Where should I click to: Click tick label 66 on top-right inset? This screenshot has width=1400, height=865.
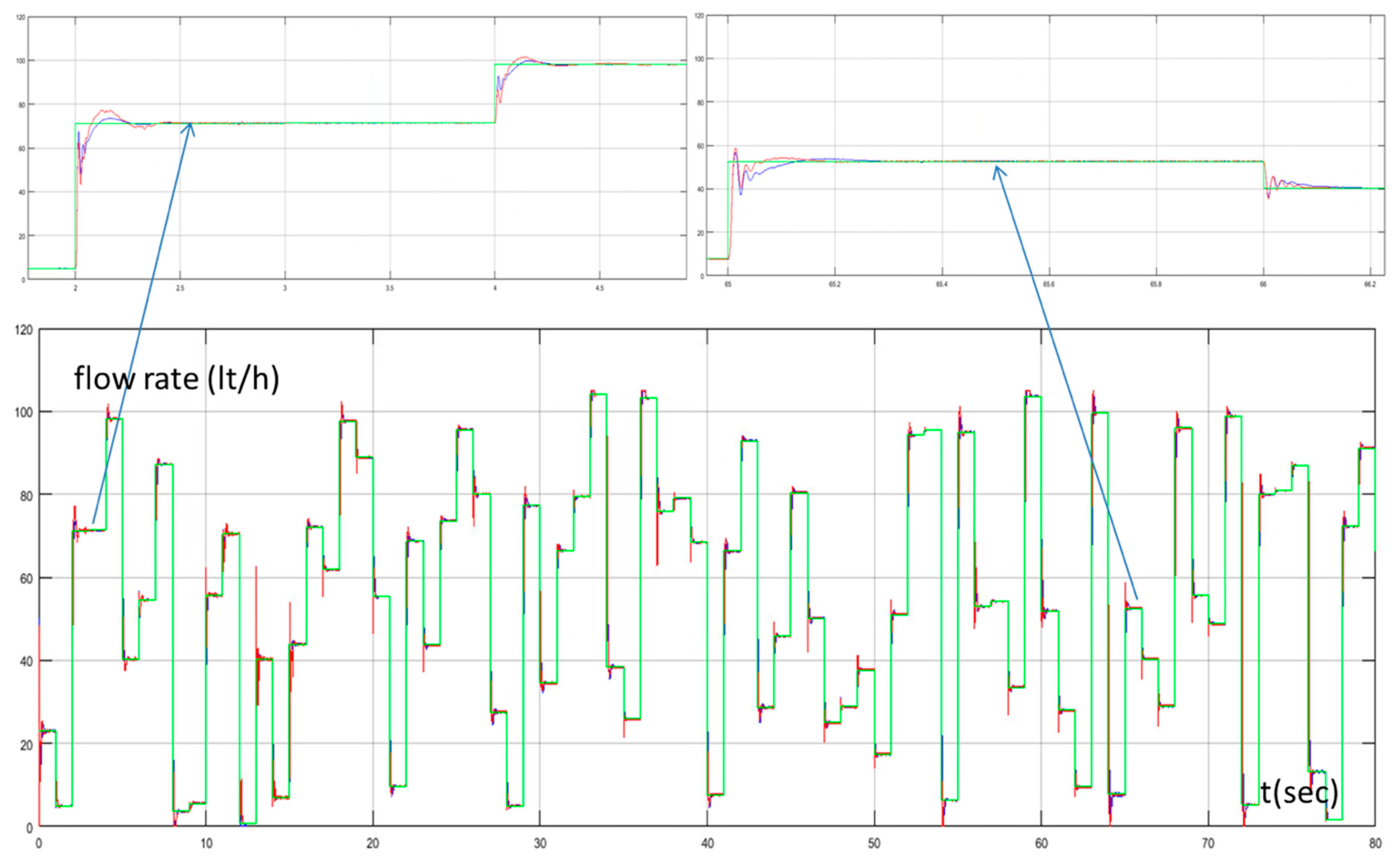[x=1263, y=284]
